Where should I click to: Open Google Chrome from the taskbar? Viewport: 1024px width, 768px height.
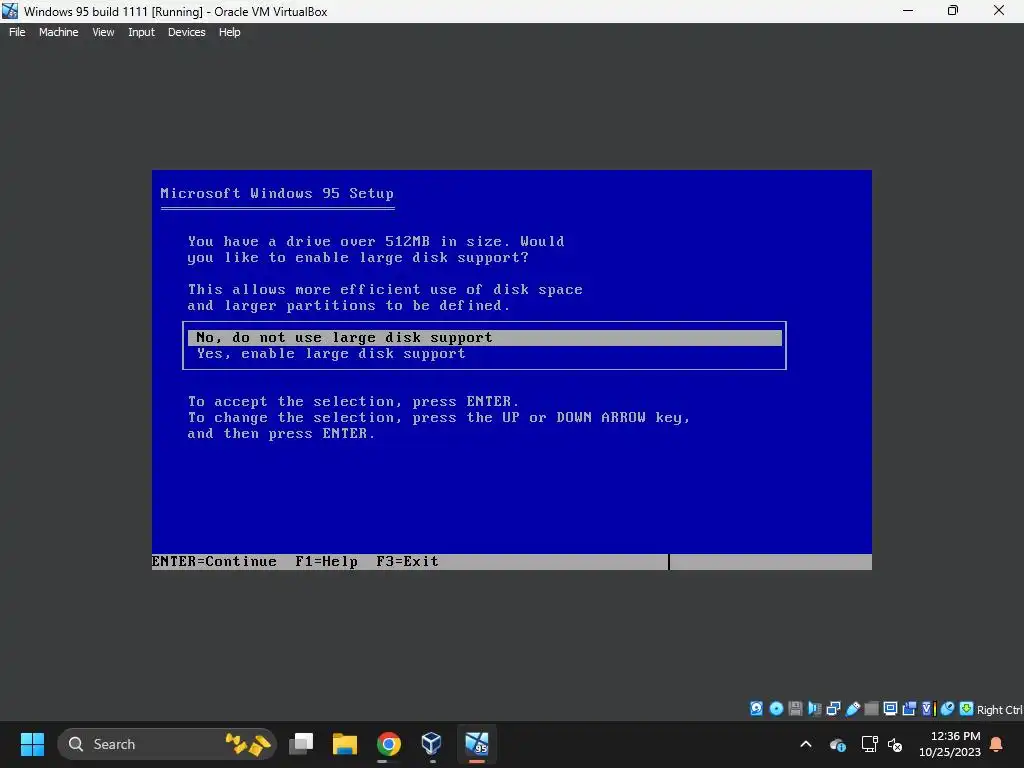(x=389, y=744)
